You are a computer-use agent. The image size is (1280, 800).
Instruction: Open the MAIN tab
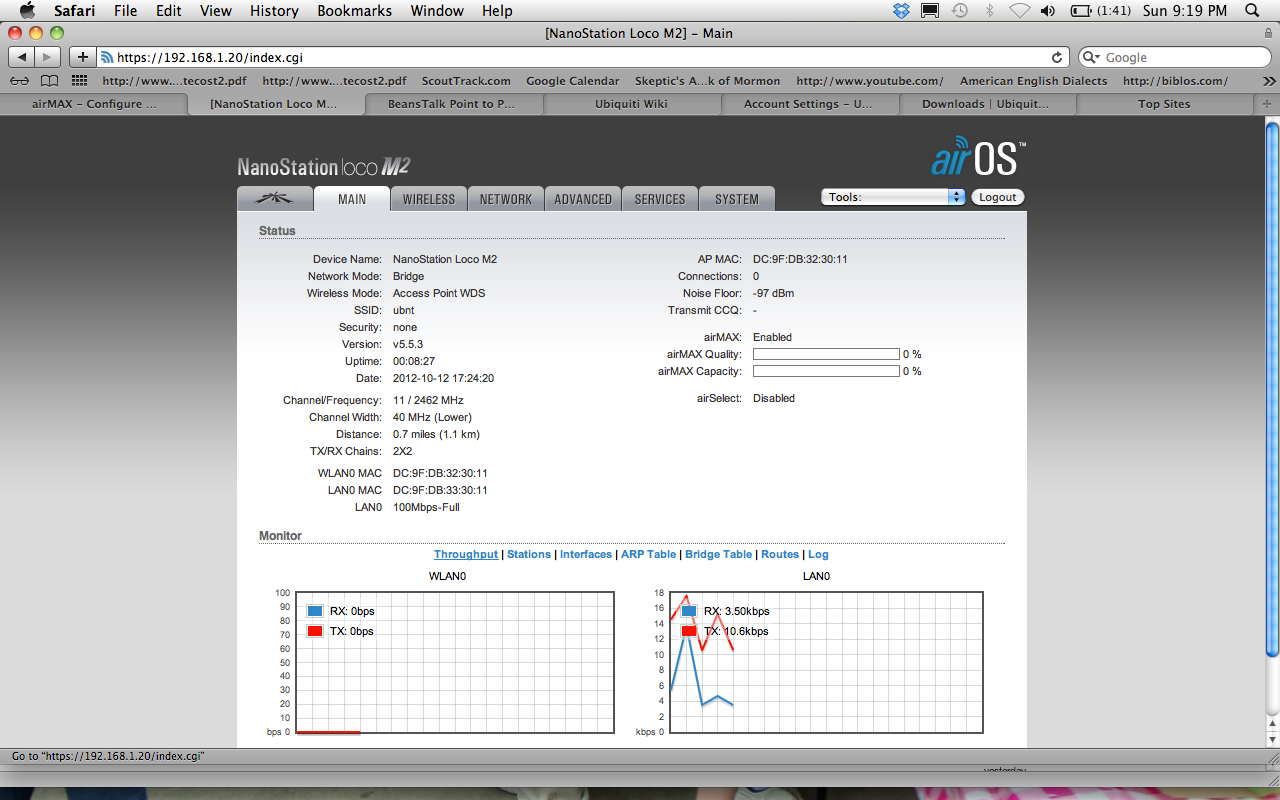coord(352,198)
